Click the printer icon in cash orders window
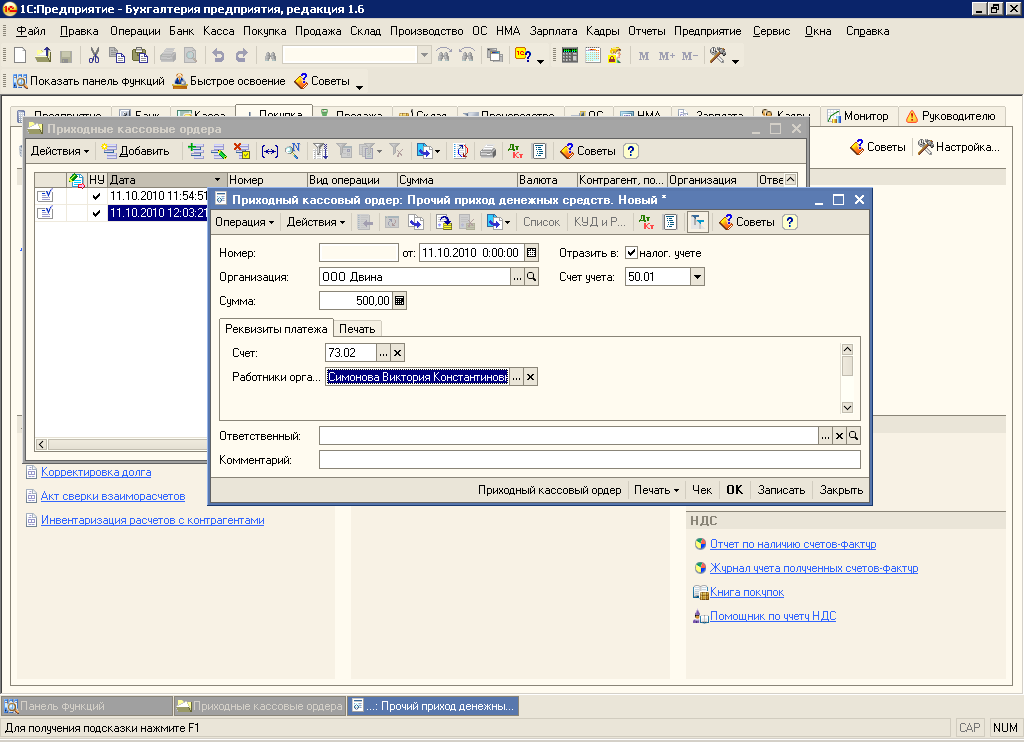The width and height of the screenshot is (1024, 742). click(x=488, y=152)
